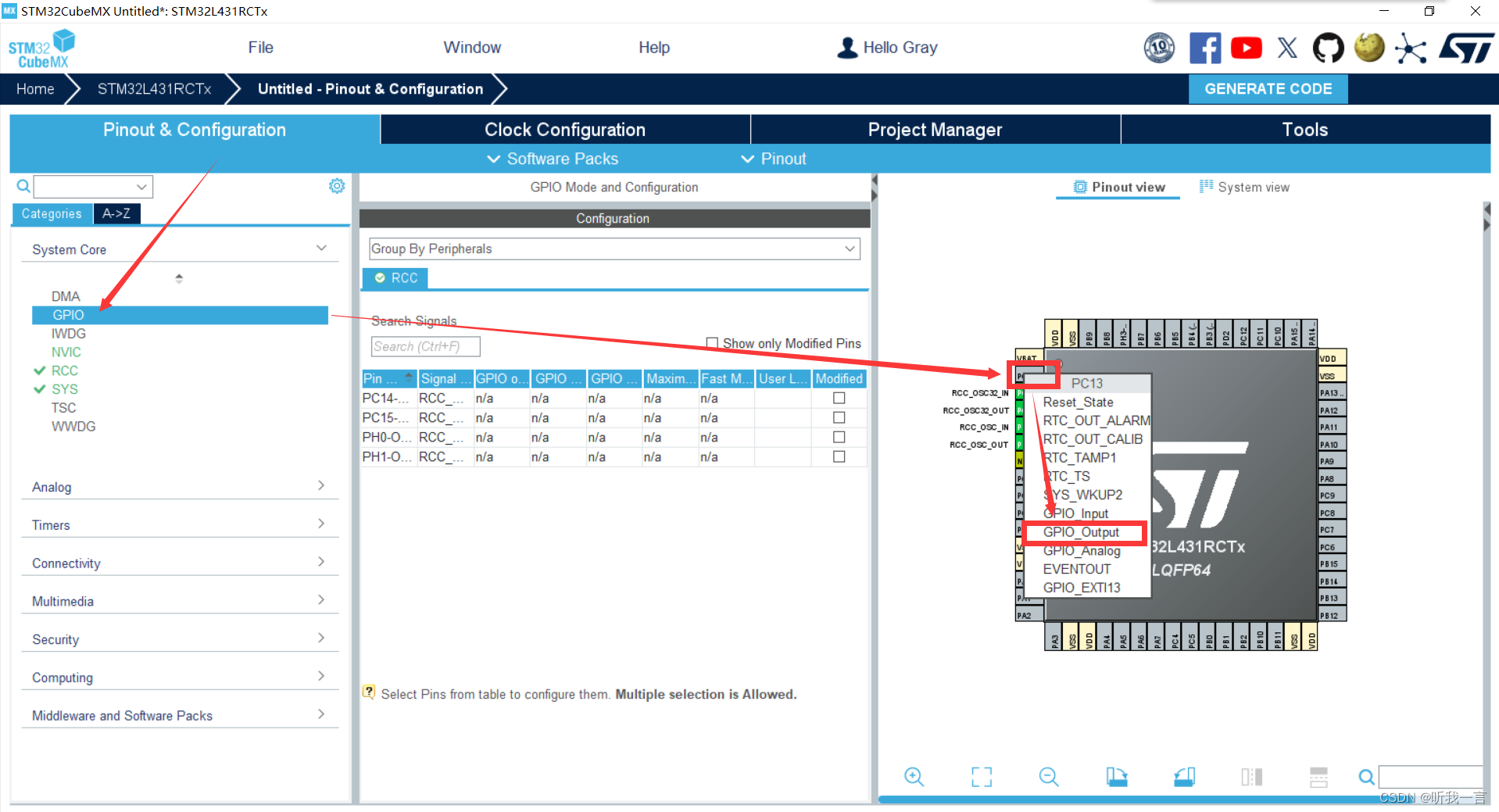Open the ST community network icon
1499x812 pixels.
[x=1411, y=48]
